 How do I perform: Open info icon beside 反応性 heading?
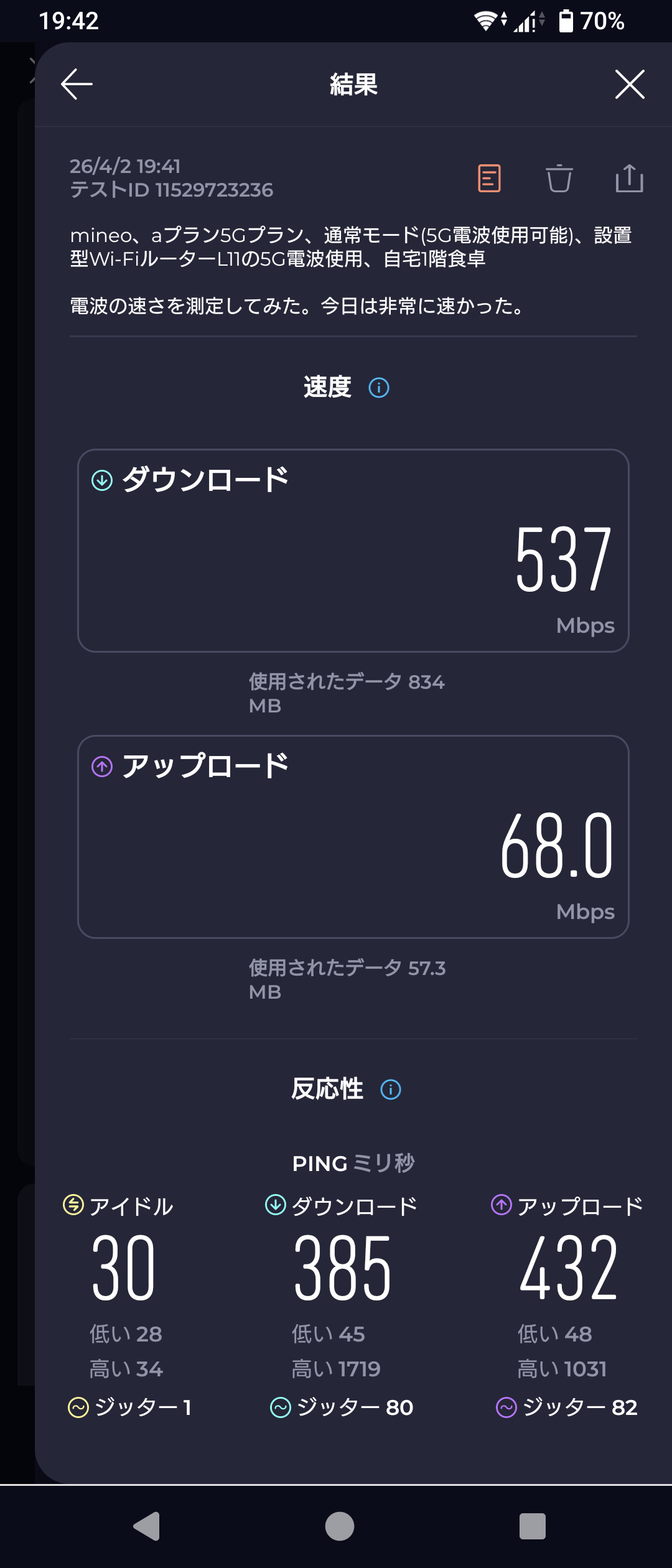391,1090
